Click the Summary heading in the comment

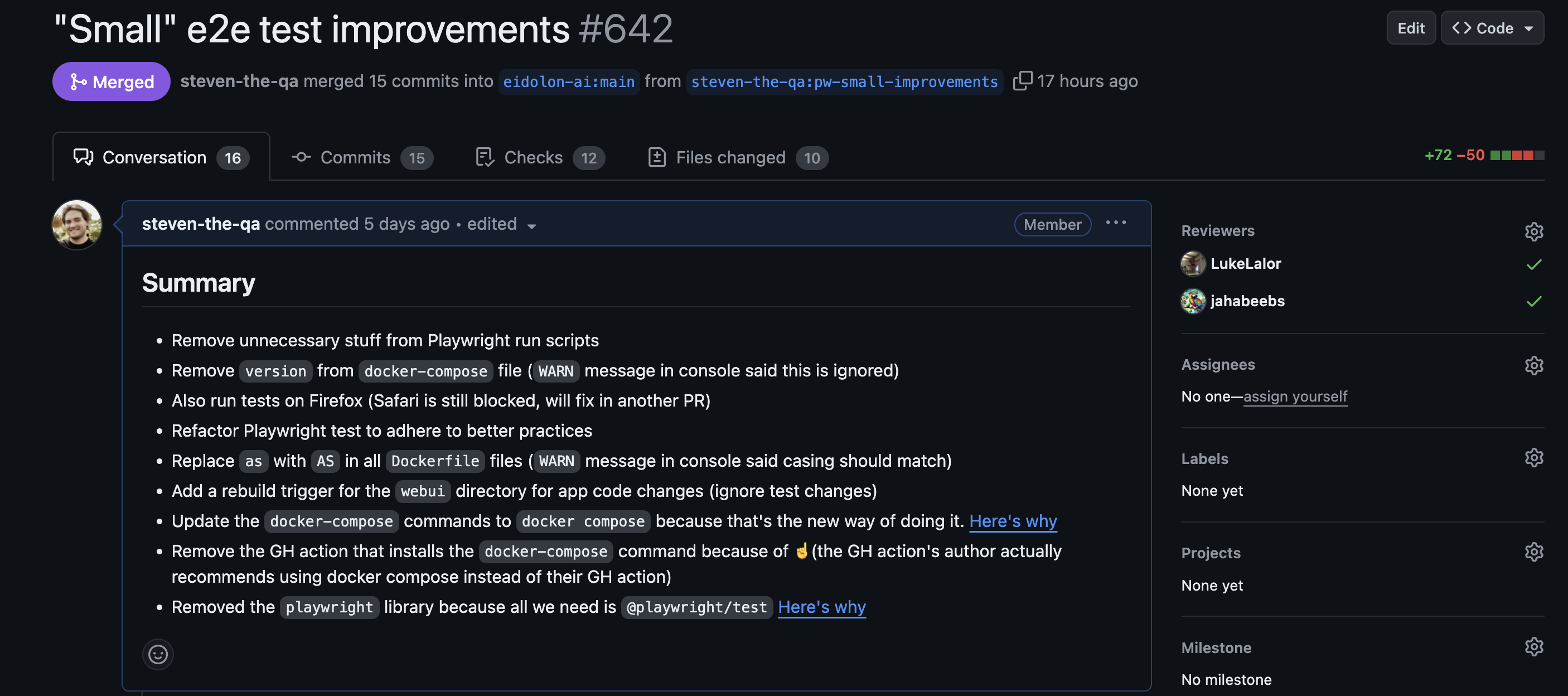click(x=199, y=283)
